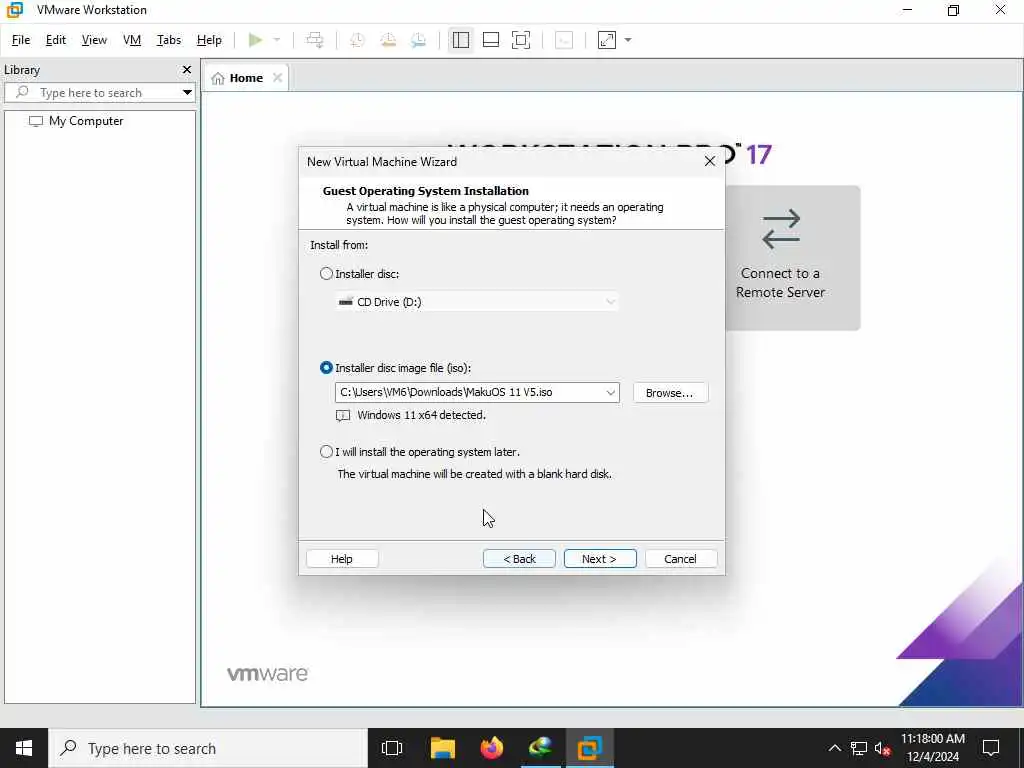The image size is (1024, 768).
Task: Select Installer disc image file radio button
Action: point(327,368)
